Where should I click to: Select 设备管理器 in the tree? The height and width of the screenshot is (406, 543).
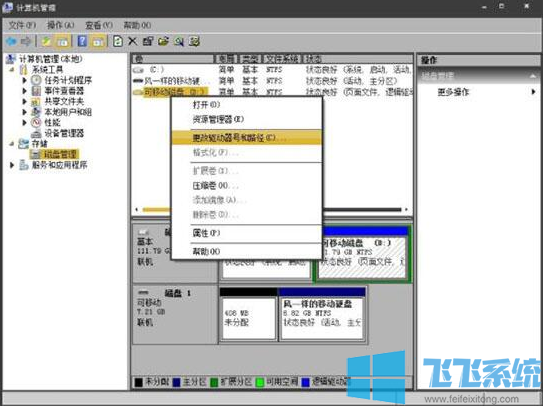pyautogui.click(x=64, y=133)
